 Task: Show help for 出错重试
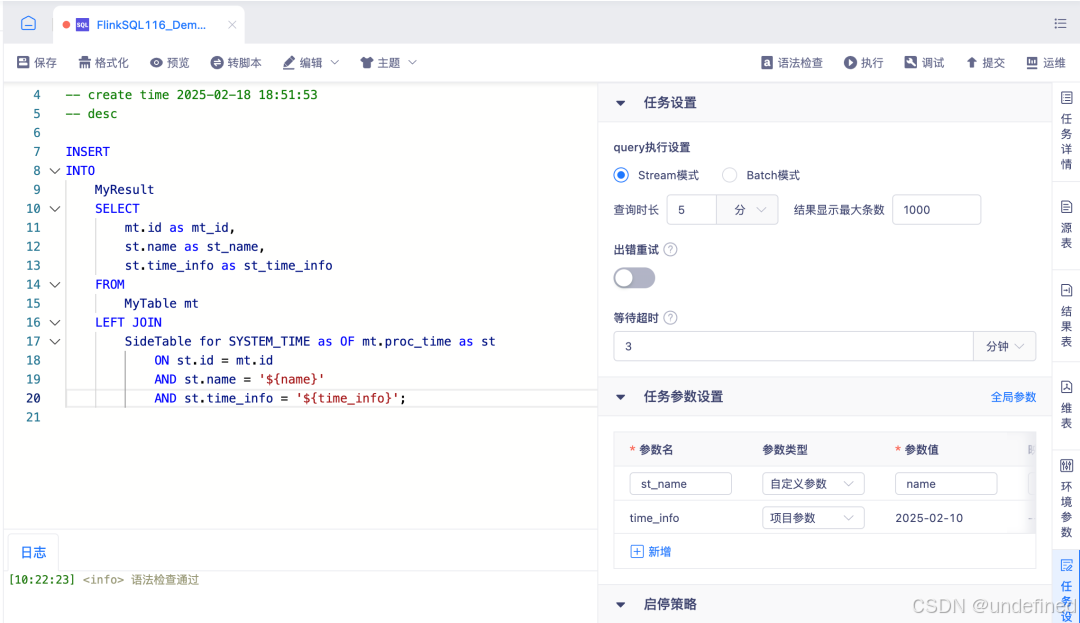tap(670, 250)
